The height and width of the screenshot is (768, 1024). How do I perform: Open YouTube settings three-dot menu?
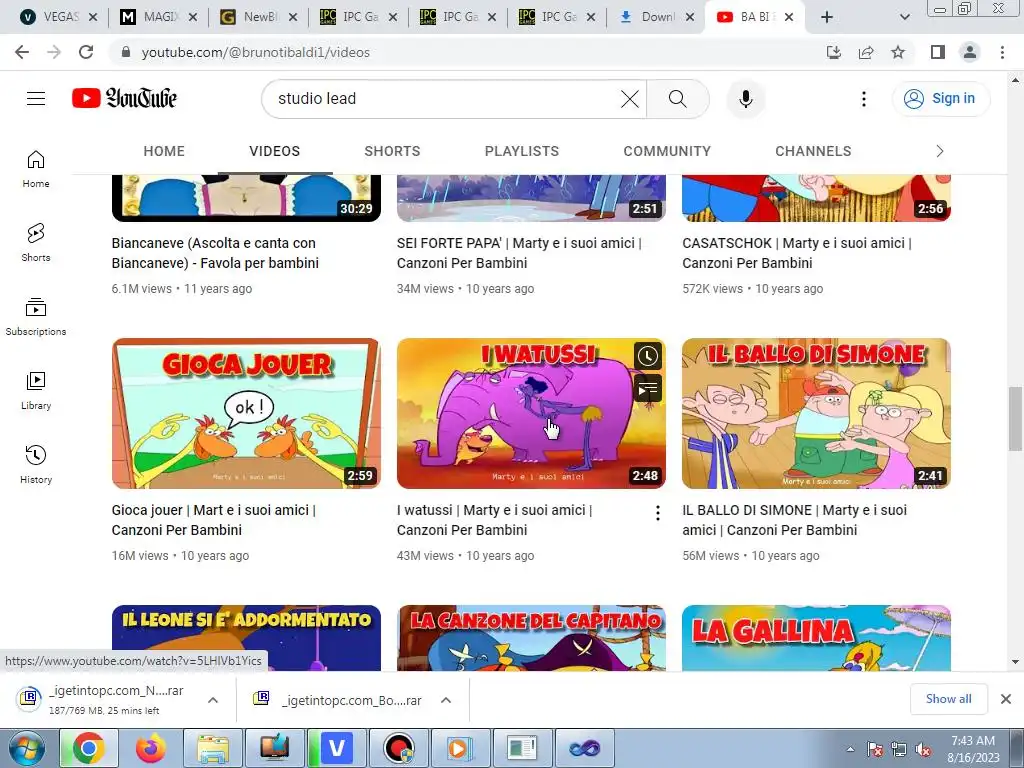click(x=863, y=99)
